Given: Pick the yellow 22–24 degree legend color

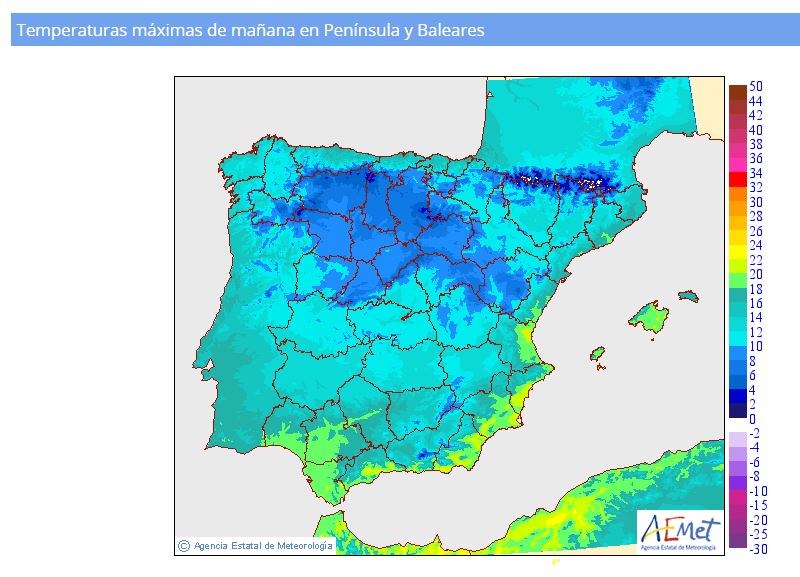Looking at the screenshot, I should tap(737, 252).
